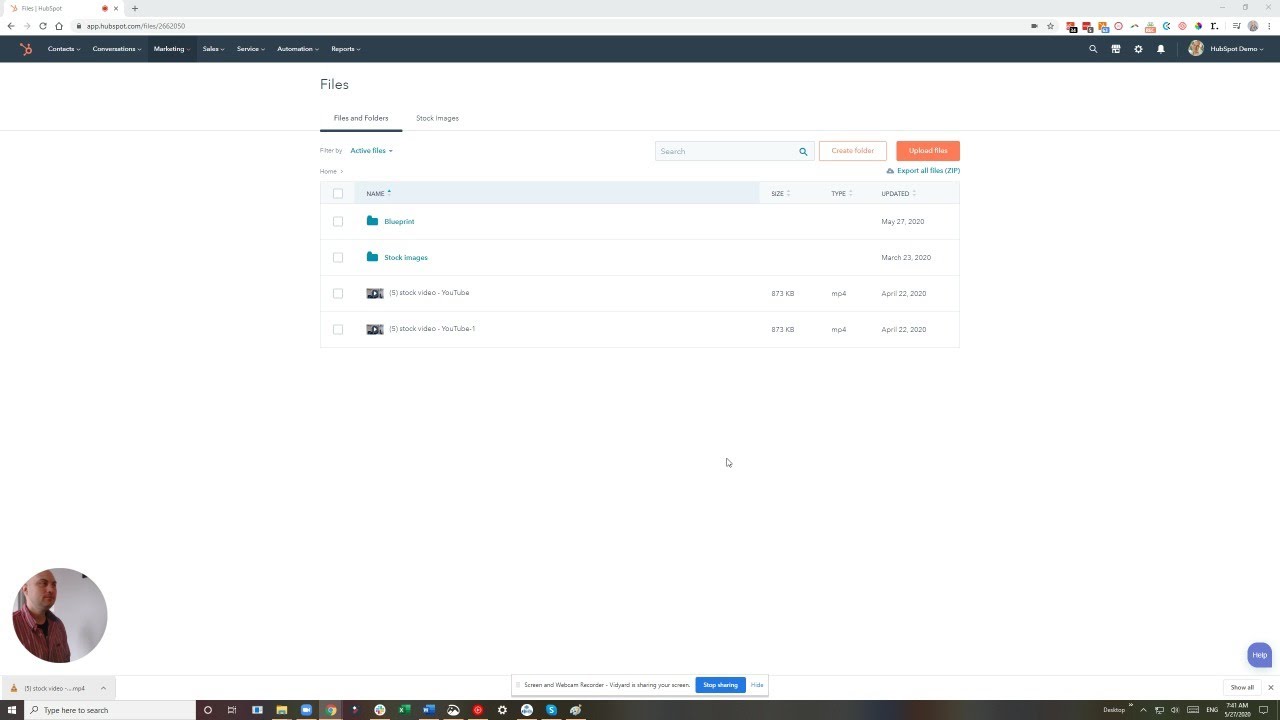Click the Upload files button
The width and height of the screenshot is (1280, 720).
point(928,151)
